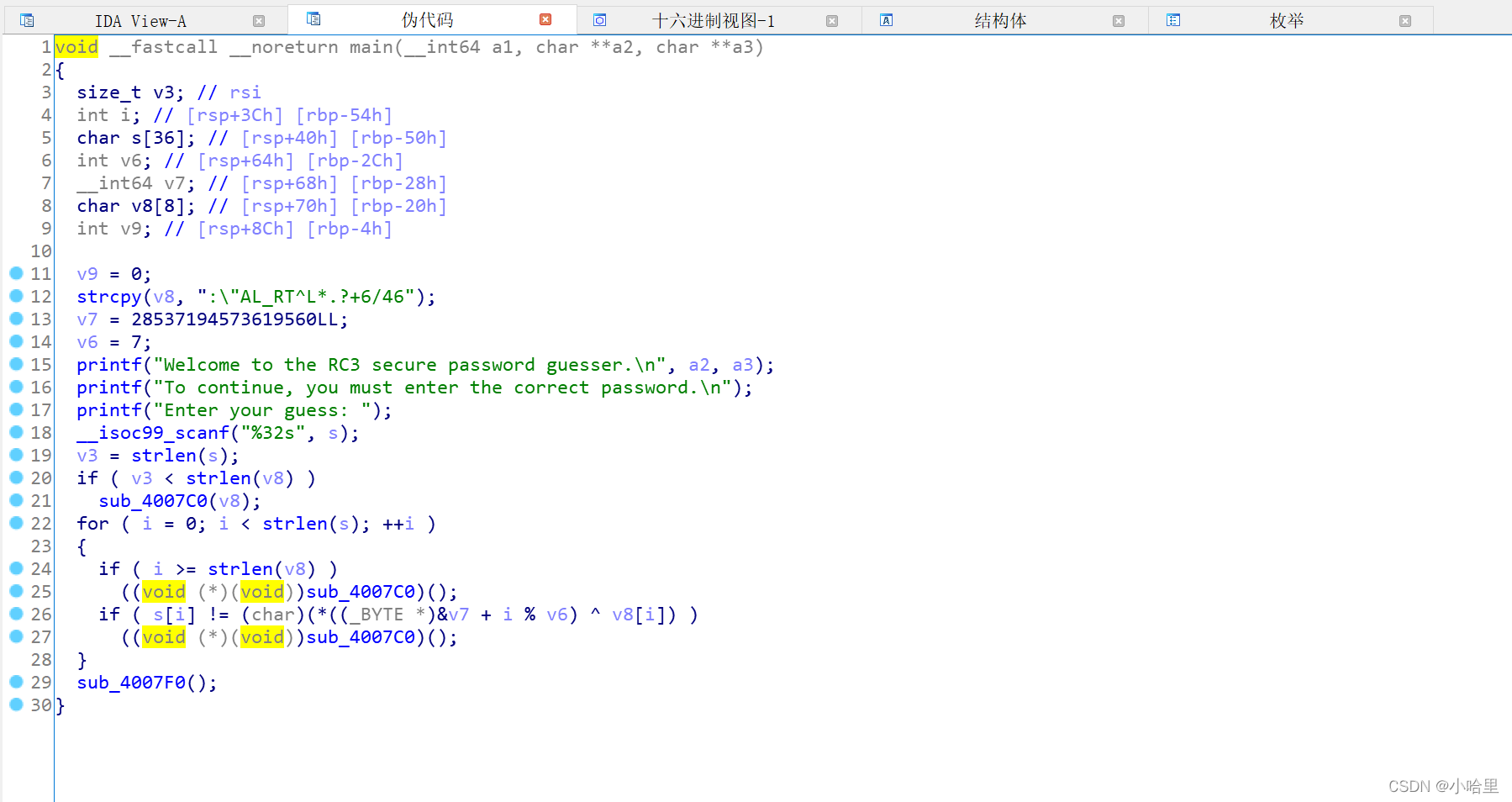Close the 枚举 tab
The width and height of the screenshot is (1512, 802).
tap(1405, 21)
